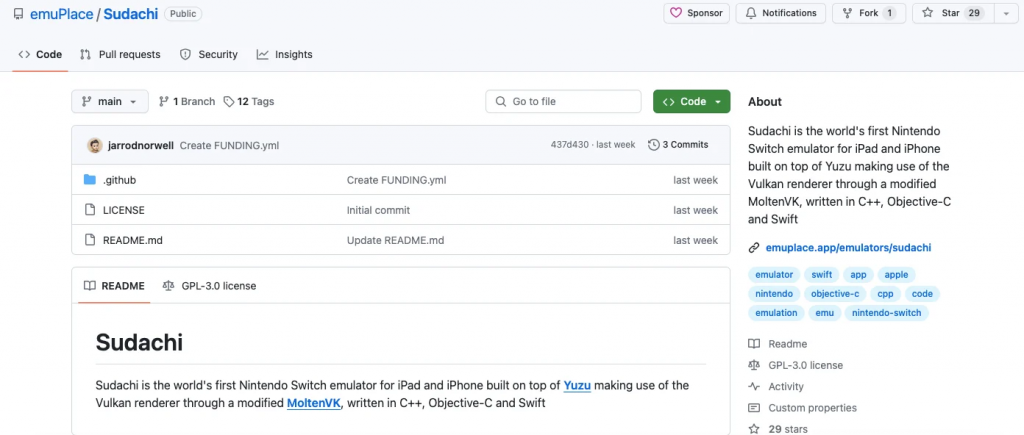Image resolution: width=1024 pixels, height=435 pixels.
Task: Open the MoltenVK link in README
Action: pos(314,403)
